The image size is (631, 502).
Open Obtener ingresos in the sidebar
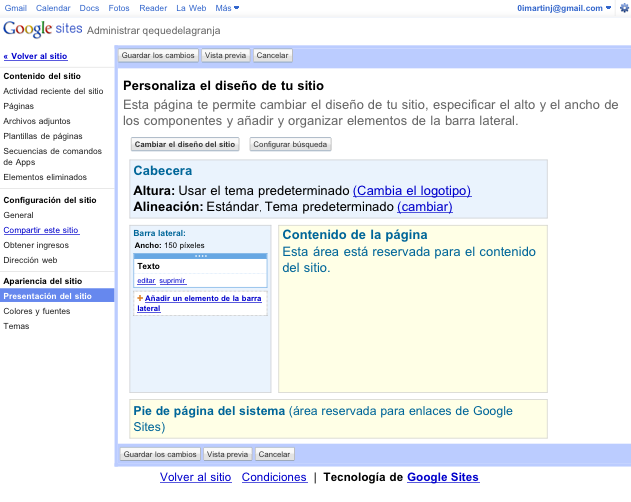click(x=36, y=245)
